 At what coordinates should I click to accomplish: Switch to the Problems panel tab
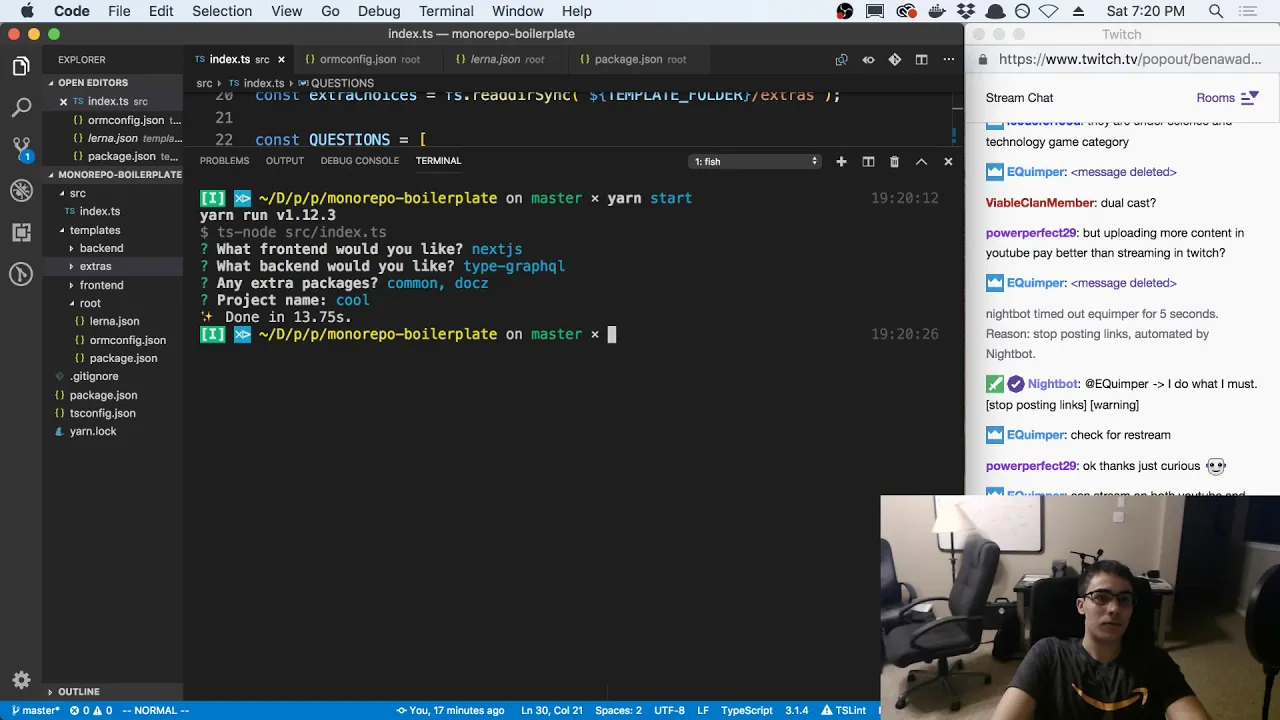[224, 161]
